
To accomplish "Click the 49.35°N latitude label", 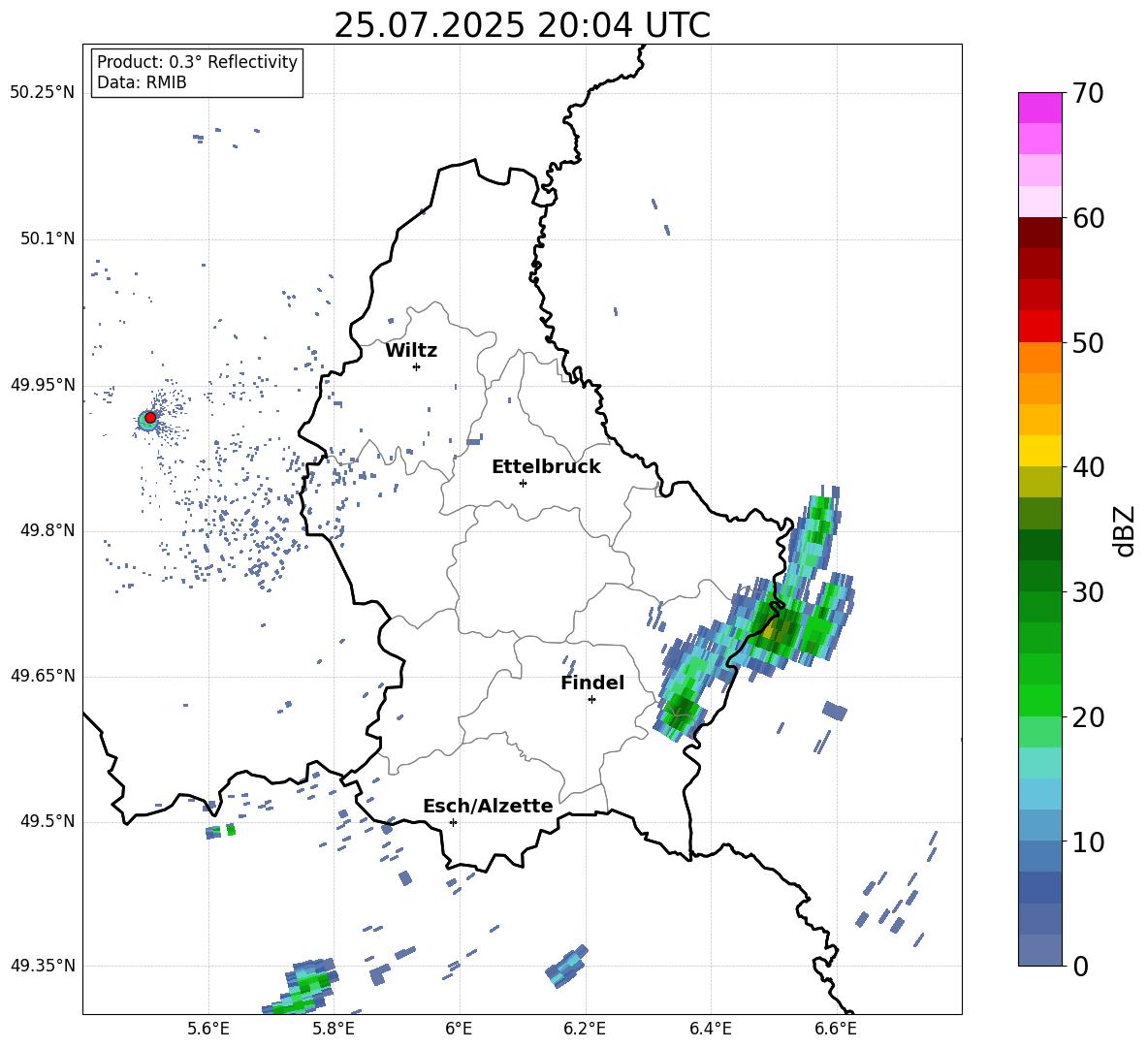I will (43, 966).
